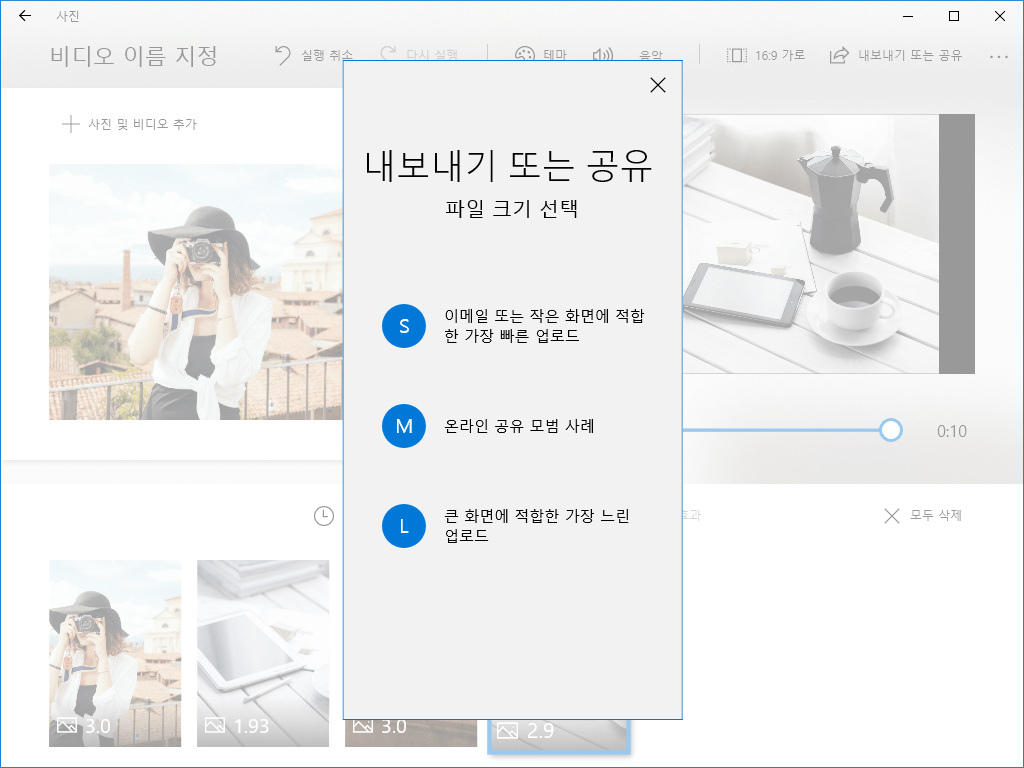Image resolution: width=1024 pixels, height=768 pixels.
Task: Select the woman with camera thumbnail 3.0
Action: tap(115, 653)
